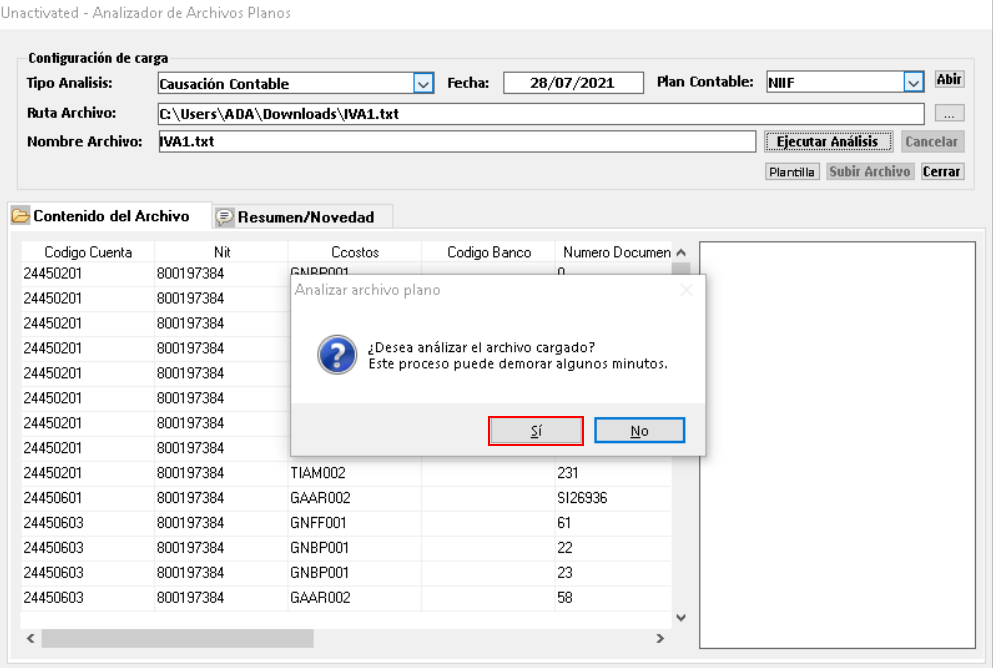Screen dimensions: 993x668
Task: Expand the Tipo Analisis dropdown
Action: pyautogui.click(x=423, y=84)
